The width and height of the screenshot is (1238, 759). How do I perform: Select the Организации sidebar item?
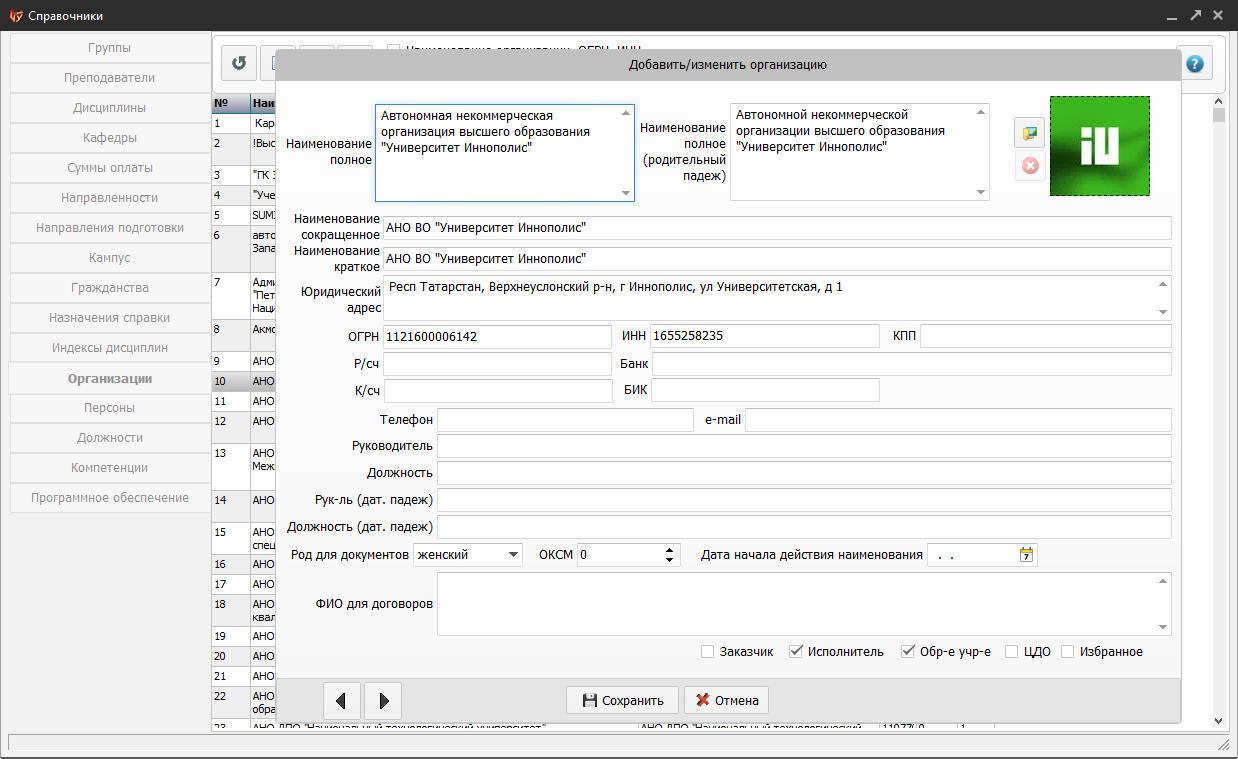point(110,378)
